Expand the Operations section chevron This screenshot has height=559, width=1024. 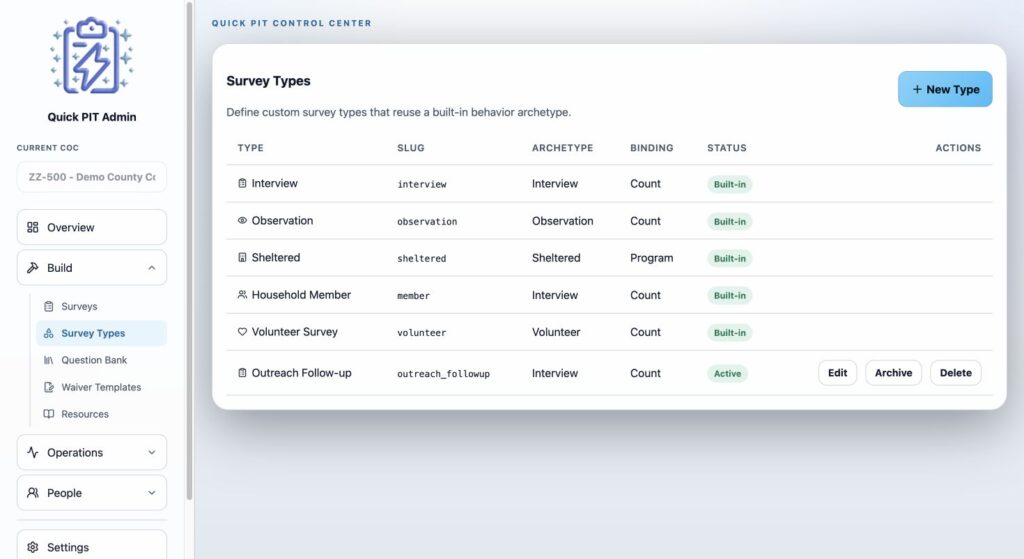152,453
